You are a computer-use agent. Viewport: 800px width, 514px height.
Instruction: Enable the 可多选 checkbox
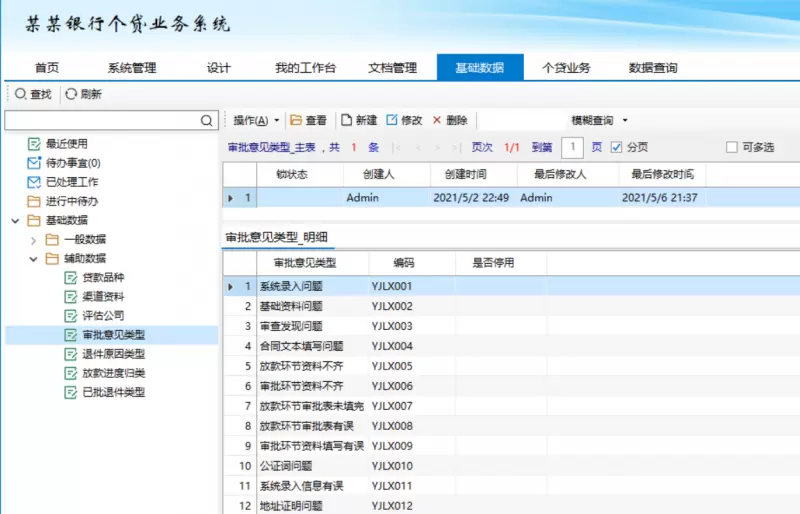pyautogui.click(x=731, y=147)
